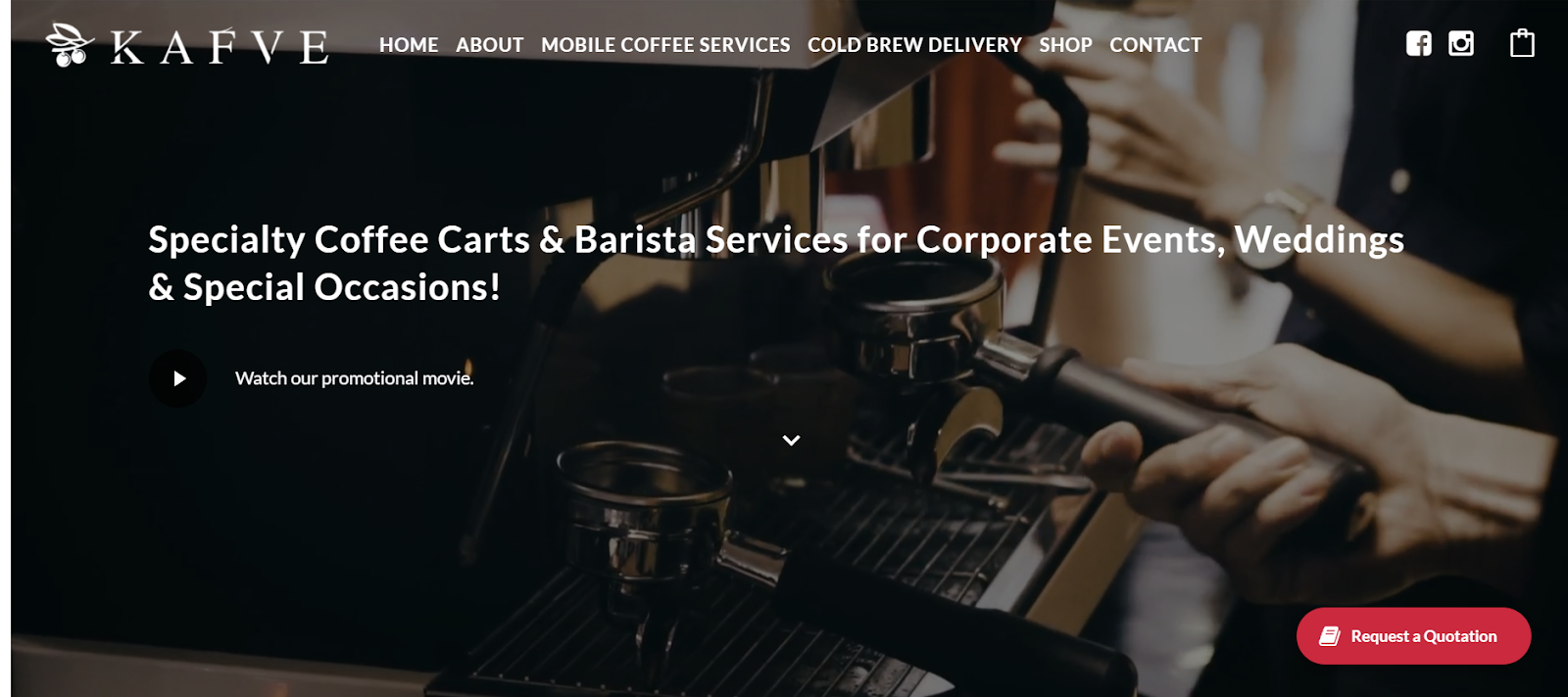Click the Kafve coffee branch logo icon
This screenshot has width=1568, height=697.
[70, 45]
